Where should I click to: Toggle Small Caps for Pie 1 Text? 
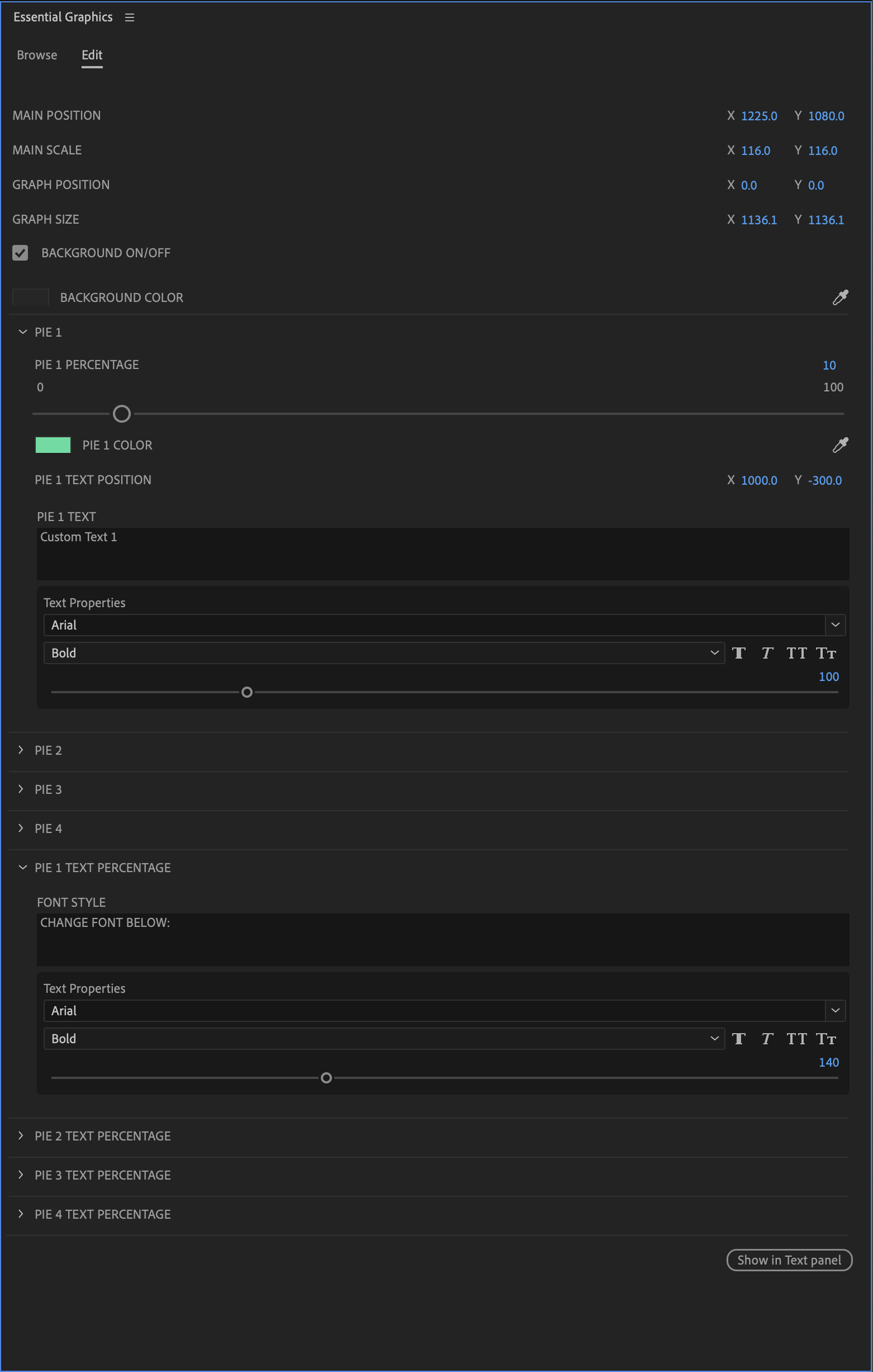tap(826, 653)
